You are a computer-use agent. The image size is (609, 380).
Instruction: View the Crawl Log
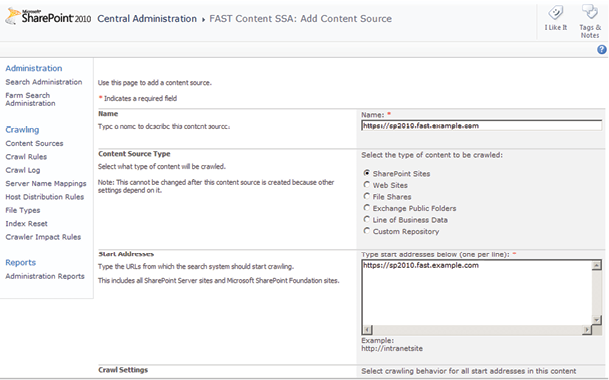[23, 170]
